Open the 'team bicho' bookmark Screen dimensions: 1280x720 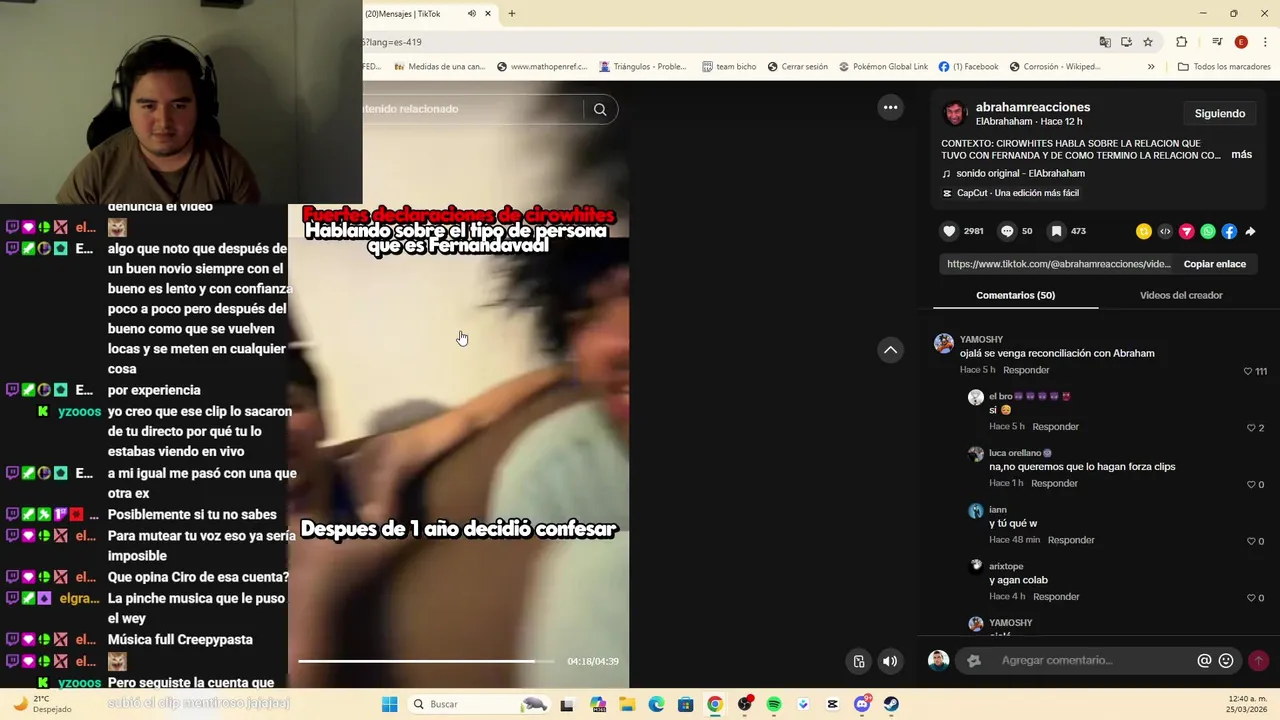(x=729, y=67)
